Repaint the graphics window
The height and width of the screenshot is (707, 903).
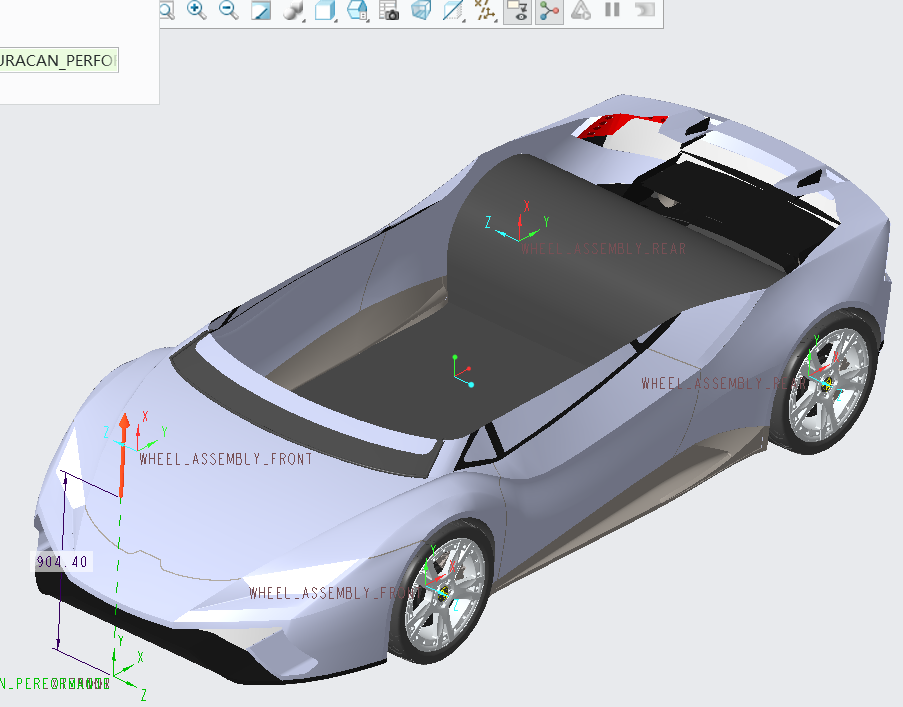tap(261, 10)
